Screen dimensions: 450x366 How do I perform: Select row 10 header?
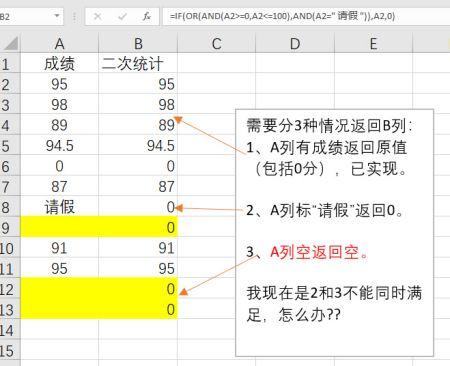click(10, 248)
